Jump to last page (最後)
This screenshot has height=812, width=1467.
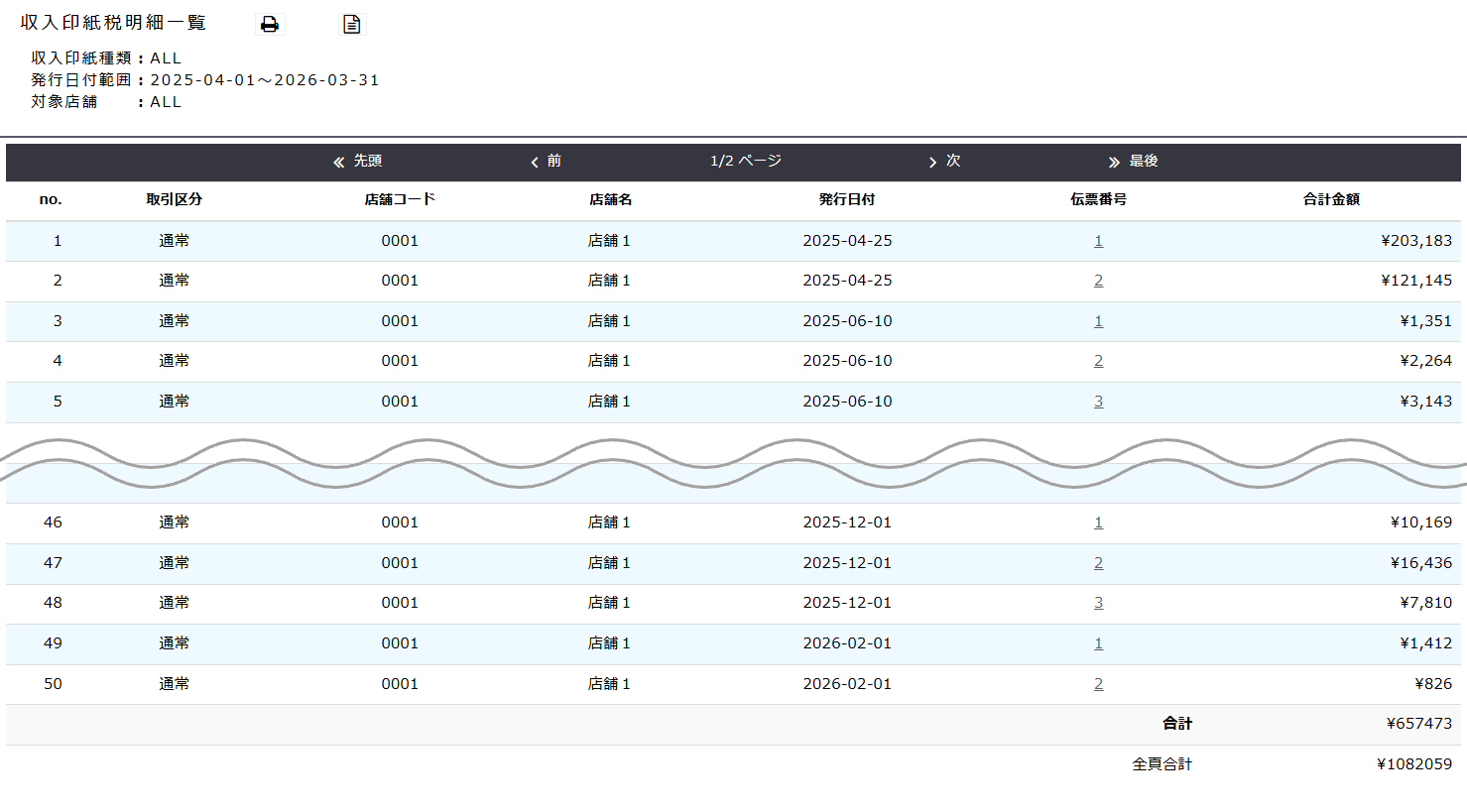coord(1134,161)
